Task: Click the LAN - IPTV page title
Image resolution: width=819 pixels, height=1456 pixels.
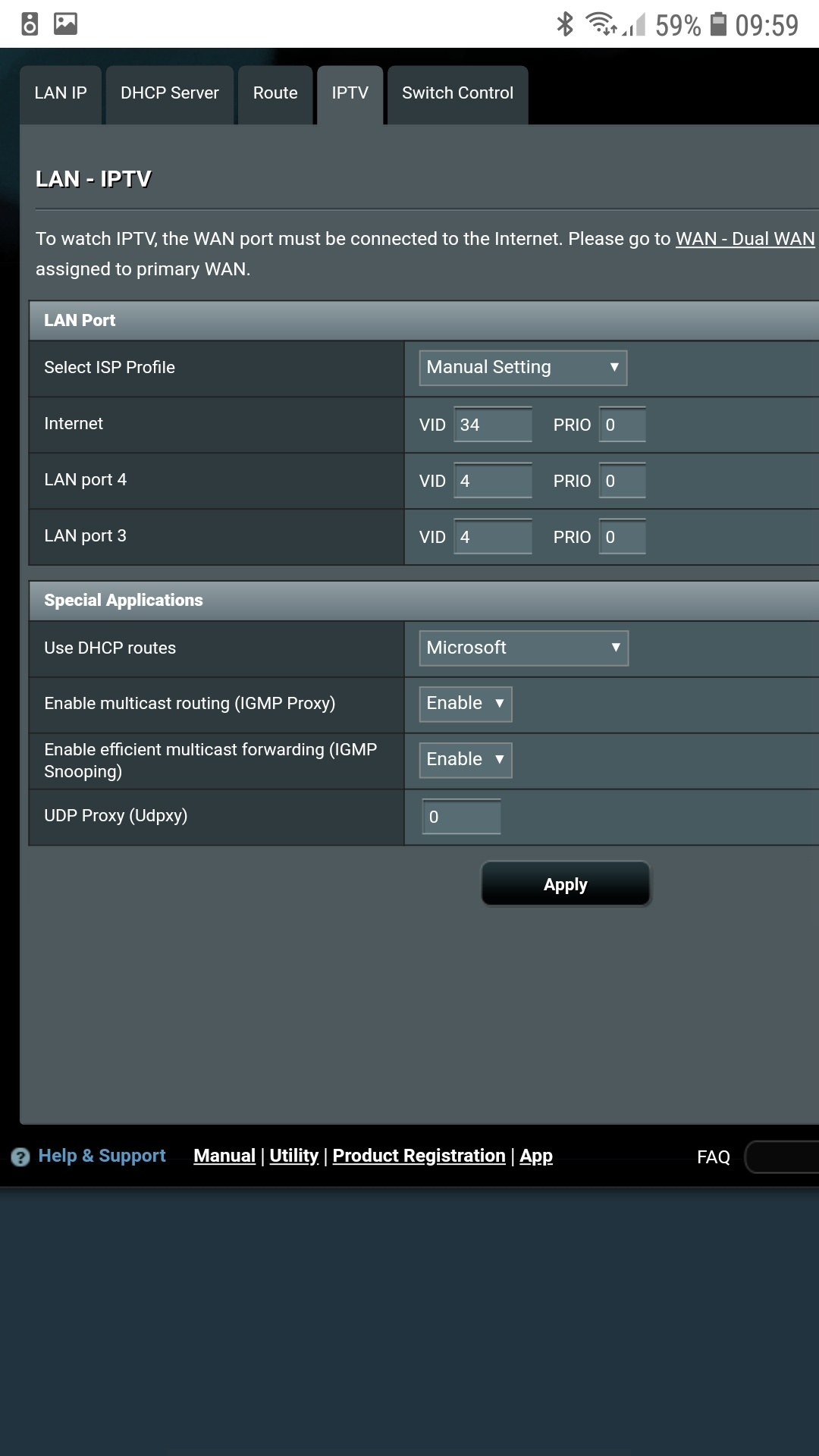Action: pyautogui.click(x=93, y=179)
